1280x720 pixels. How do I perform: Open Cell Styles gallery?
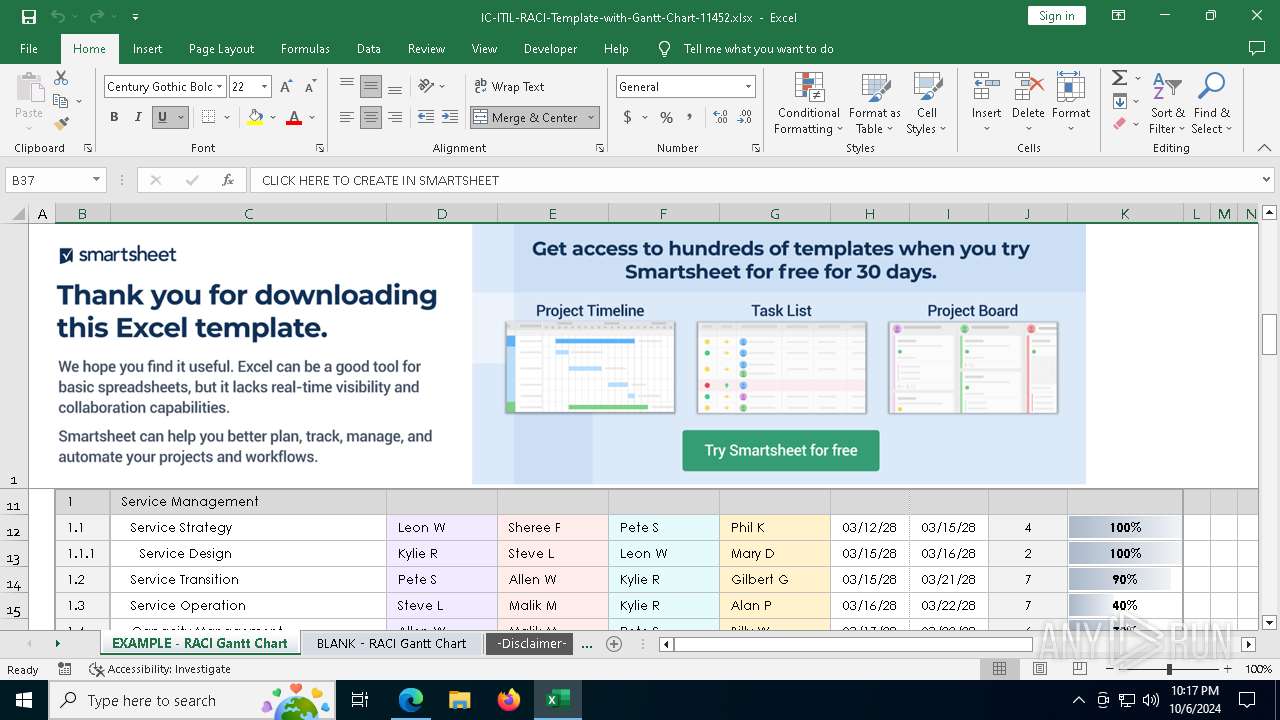(x=927, y=104)
